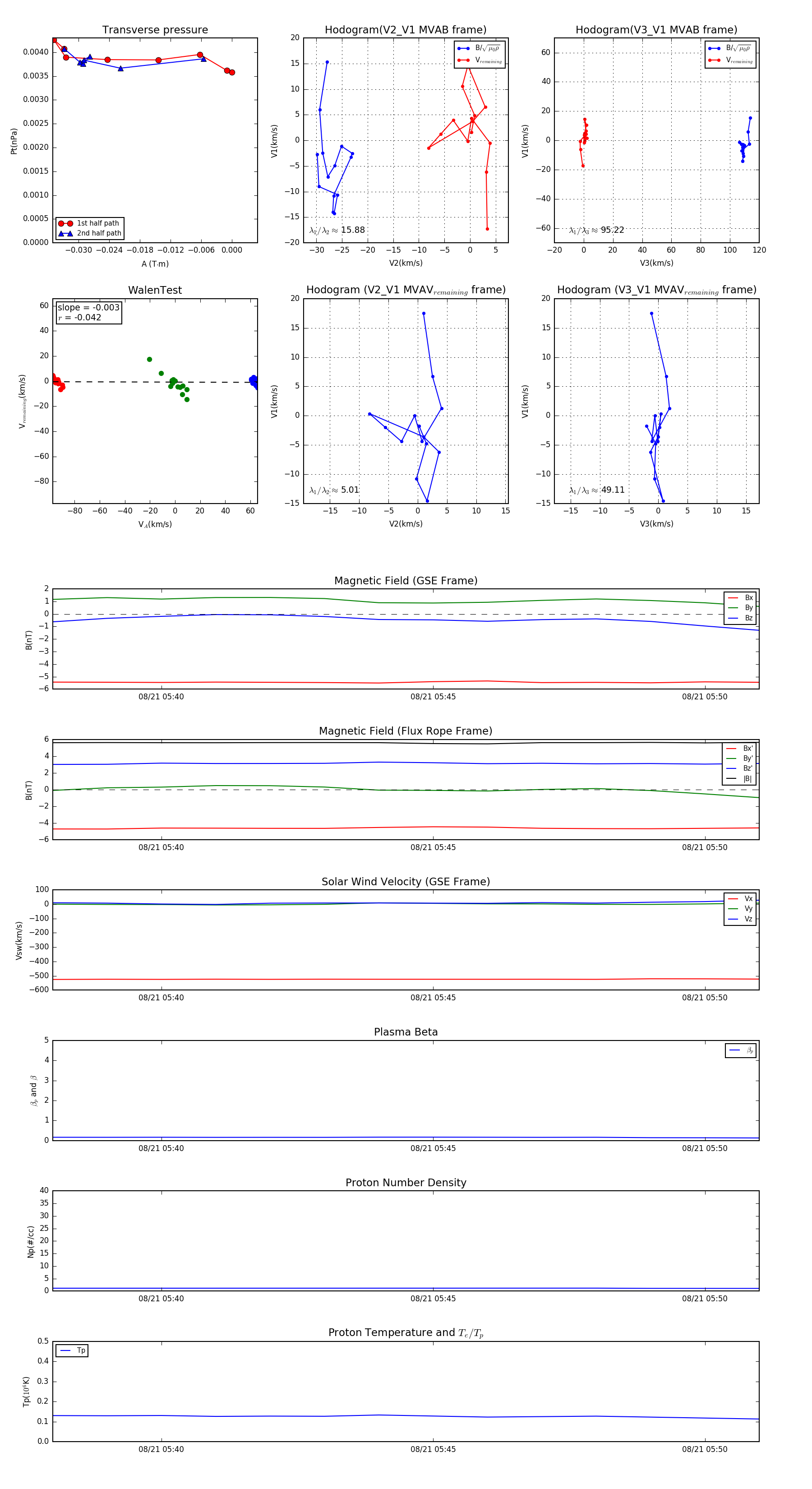Click the 'Magnetic Field (Flux Rope Frame)' title

[406, 731]
